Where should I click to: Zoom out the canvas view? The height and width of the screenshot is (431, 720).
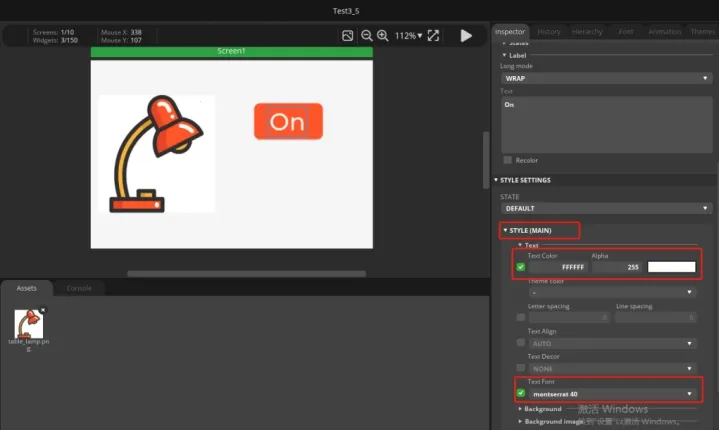click(x=366, y=35)
